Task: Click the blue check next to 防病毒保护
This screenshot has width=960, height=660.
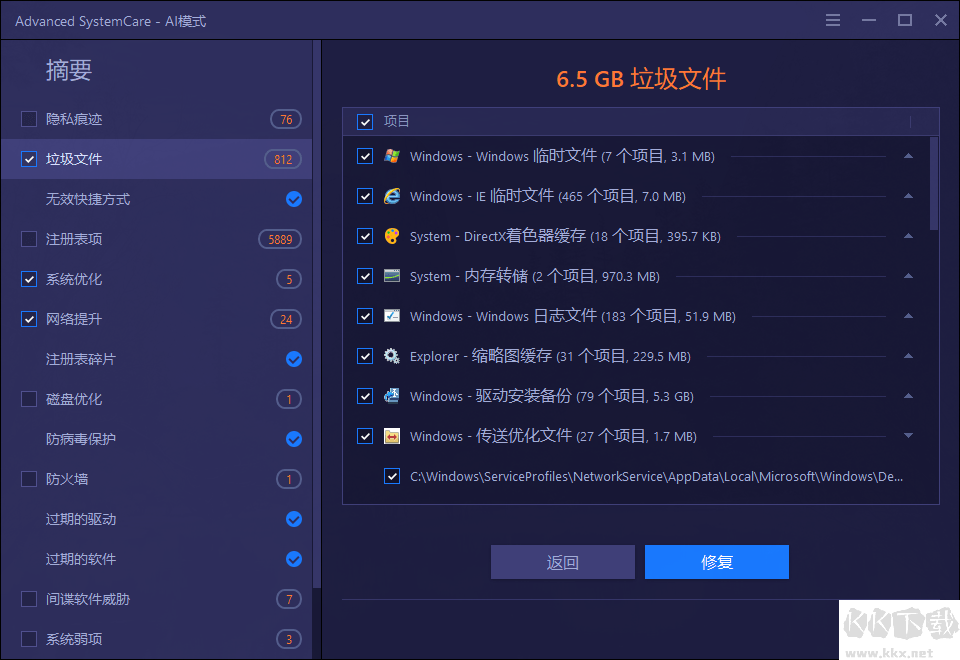Action: tap(294, 439)
